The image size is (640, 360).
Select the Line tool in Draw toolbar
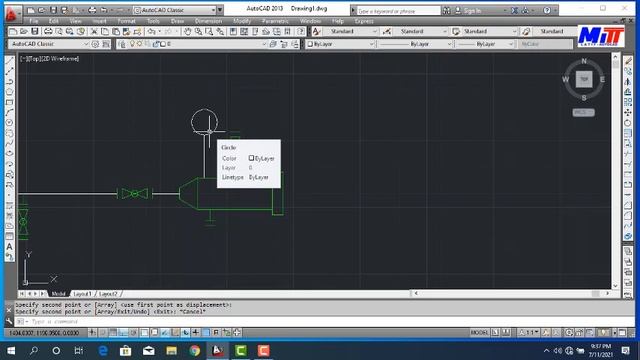click(9, 61)
